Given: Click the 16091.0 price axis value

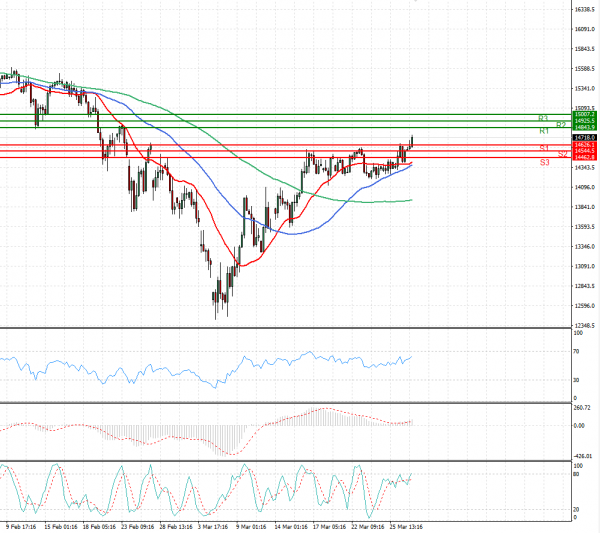Looking at the screenshot, I should [x=585, y=29].
